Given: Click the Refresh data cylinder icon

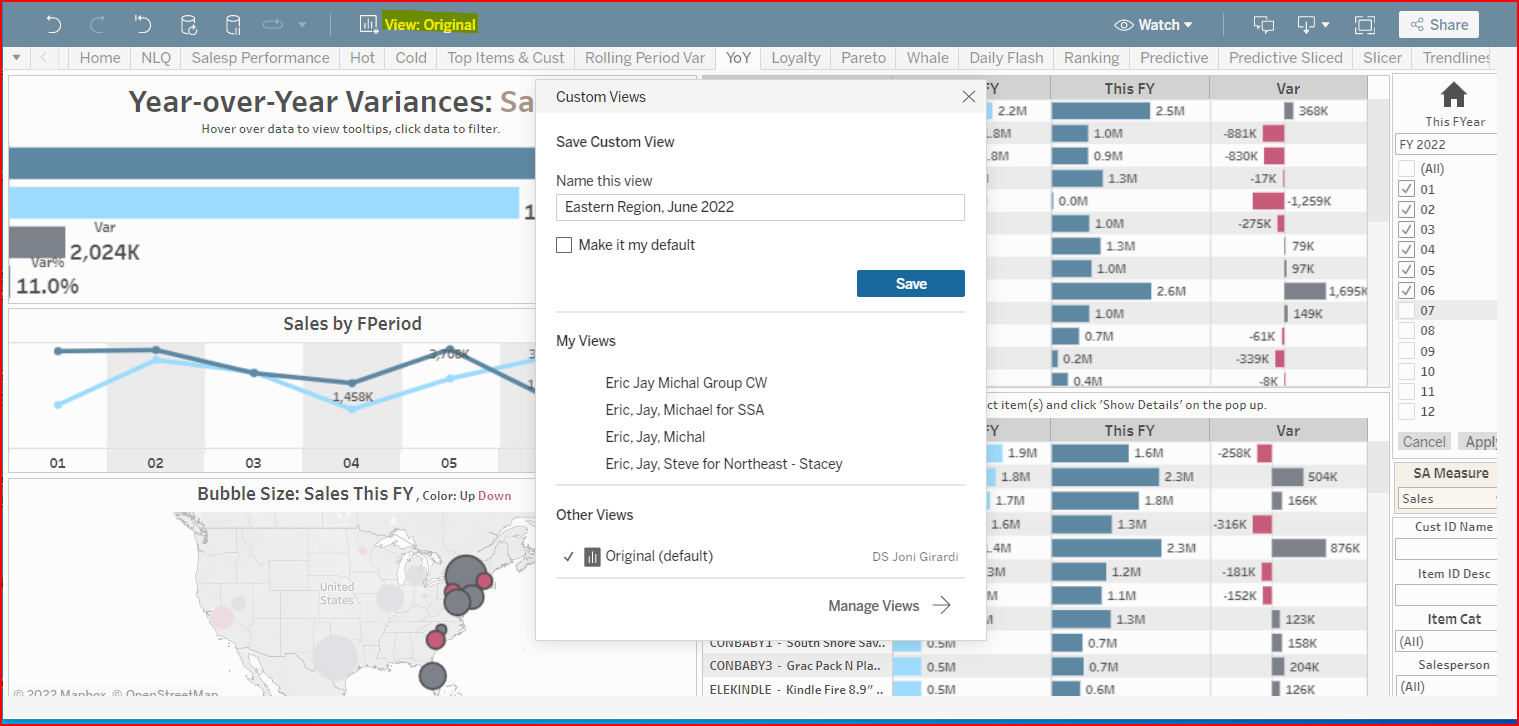Looking at the screenshot, I should click(x=188, y=25).
